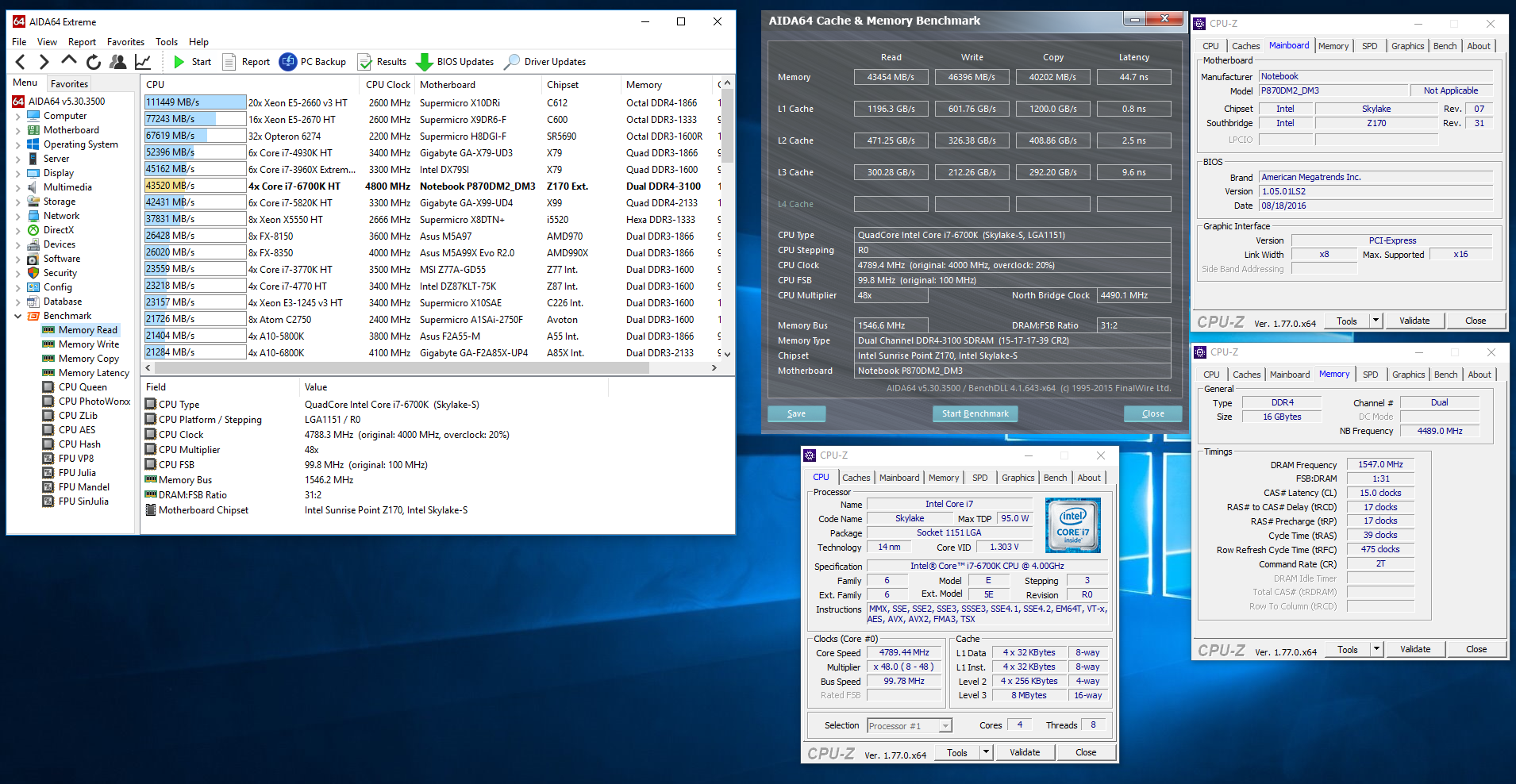Open the Tools menu in AIDA64
The image size is (1516, 784).
[167, 42]
